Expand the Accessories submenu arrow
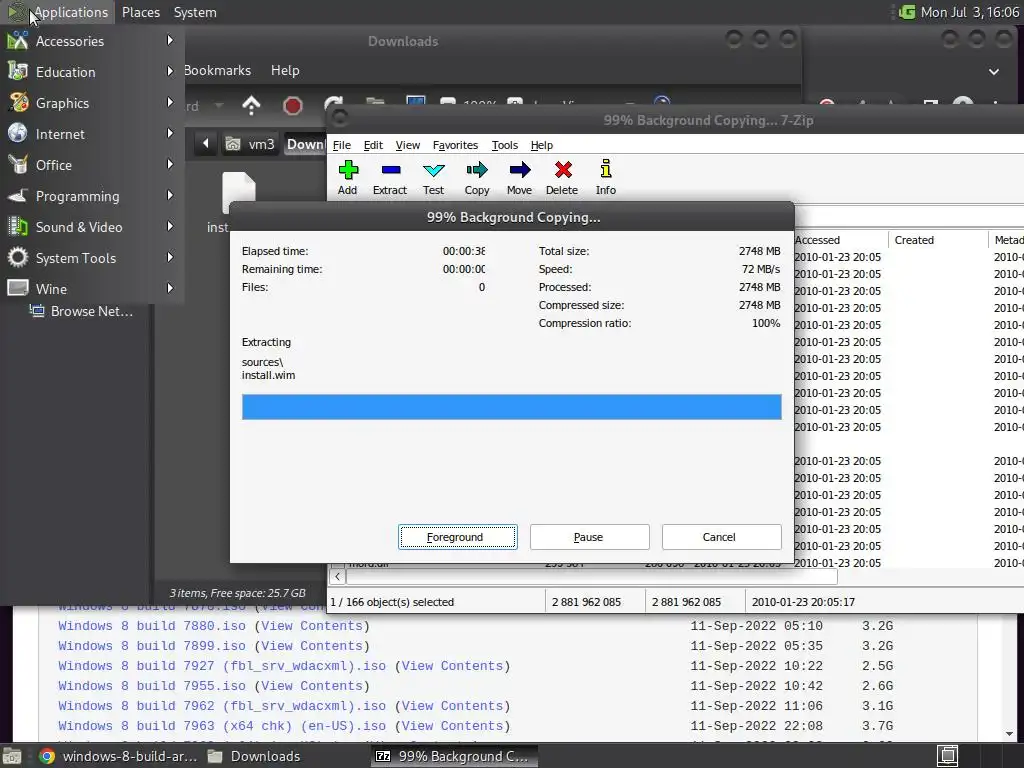1024x768 pixels. 170,40
